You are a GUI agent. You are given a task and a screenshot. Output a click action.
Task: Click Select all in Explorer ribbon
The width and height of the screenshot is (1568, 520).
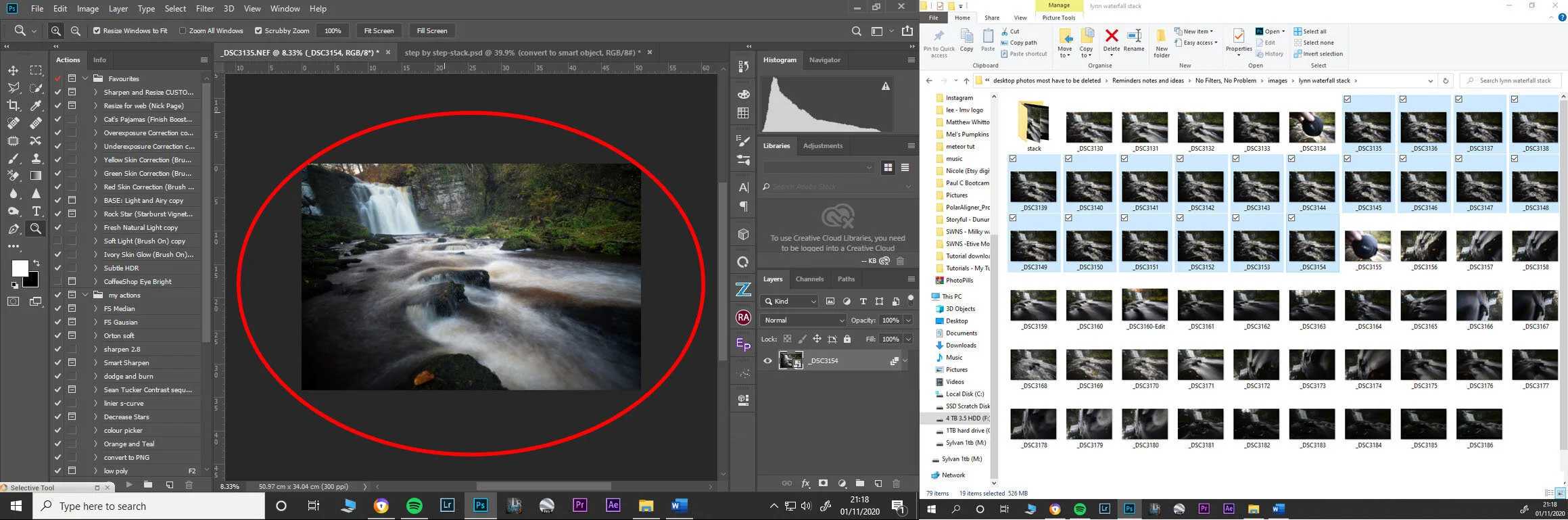coord(1310,31)
